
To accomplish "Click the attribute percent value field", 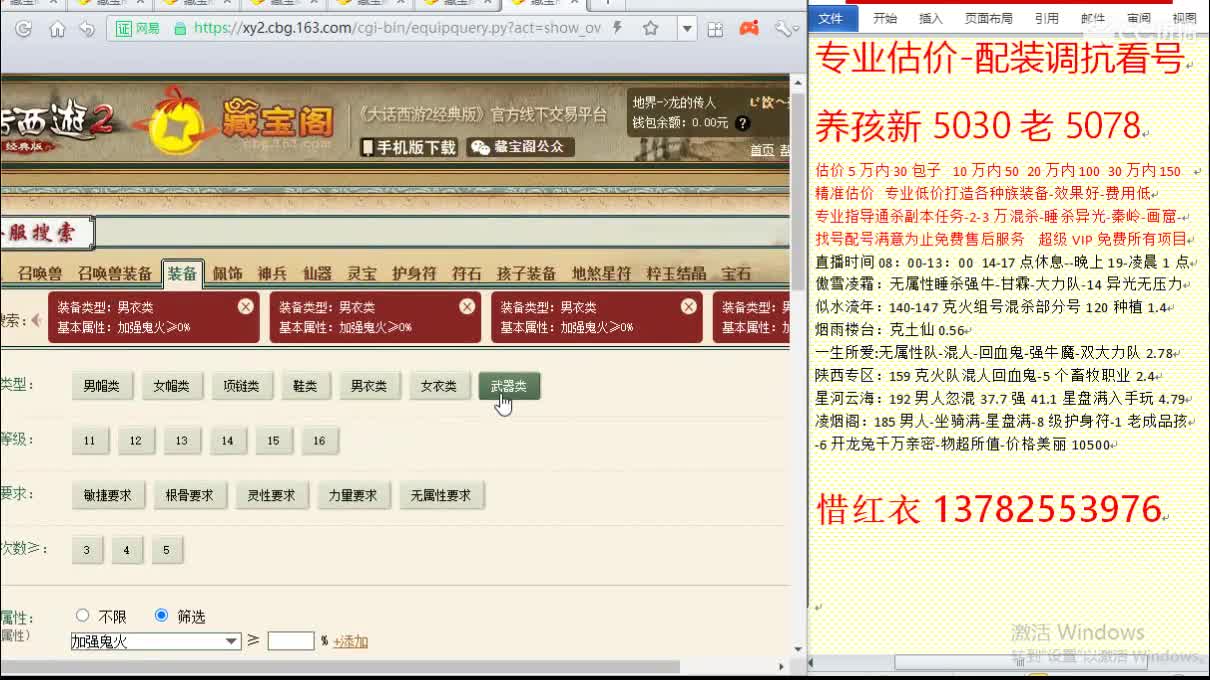I will click(291, 641).
